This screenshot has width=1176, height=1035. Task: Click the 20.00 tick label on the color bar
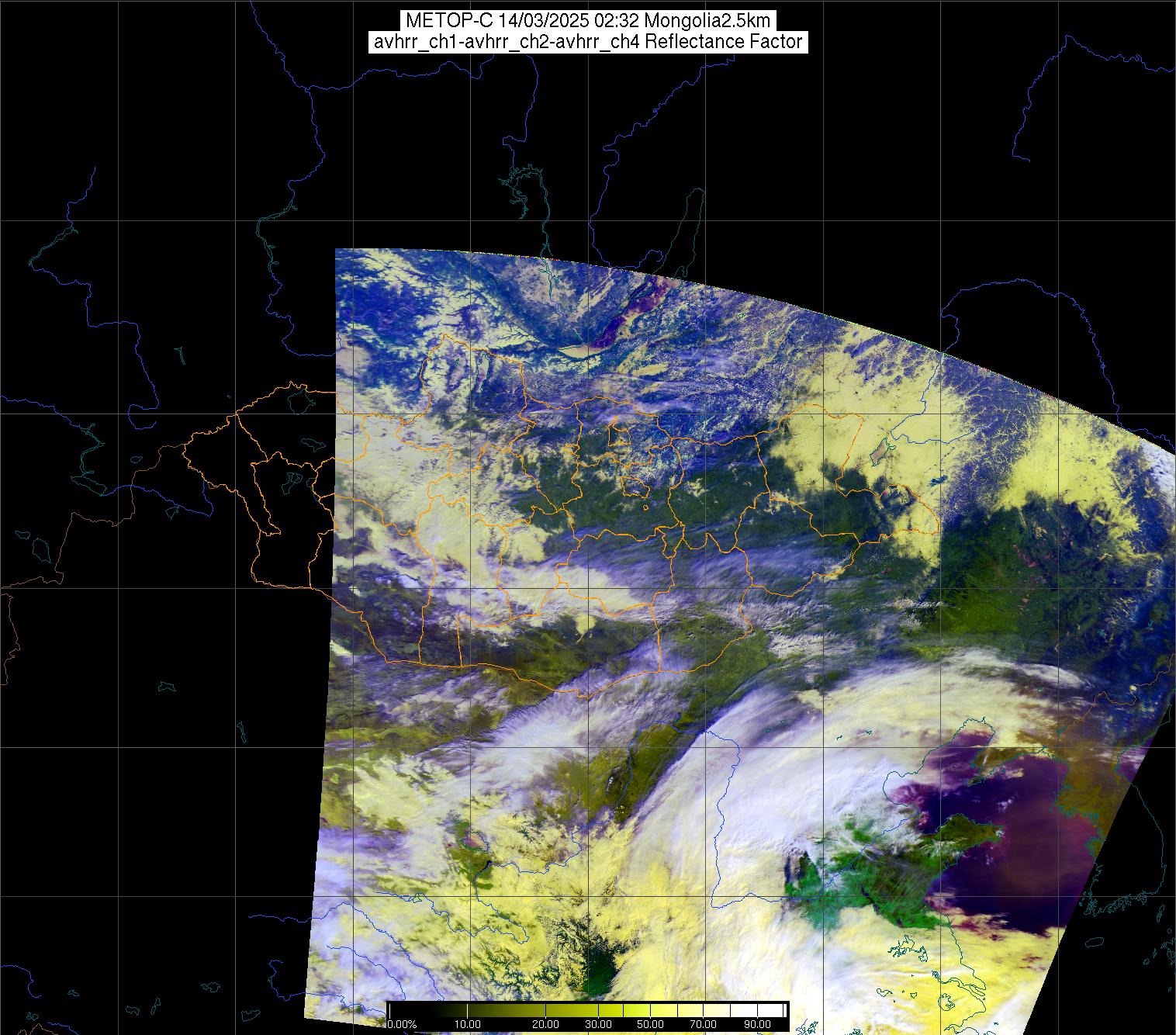click(x=547, y=1025)
